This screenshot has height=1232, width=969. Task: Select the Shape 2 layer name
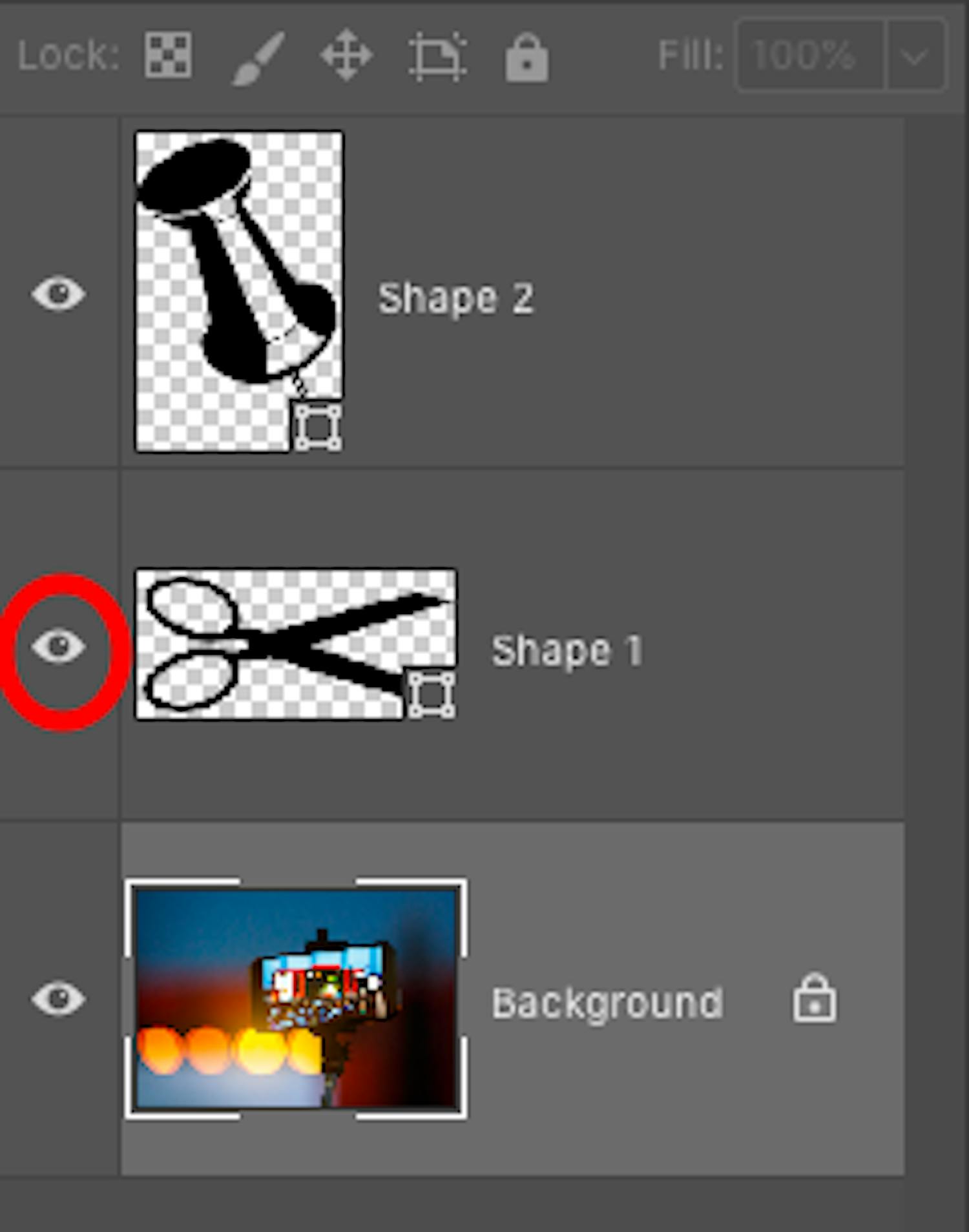point(457,298)
